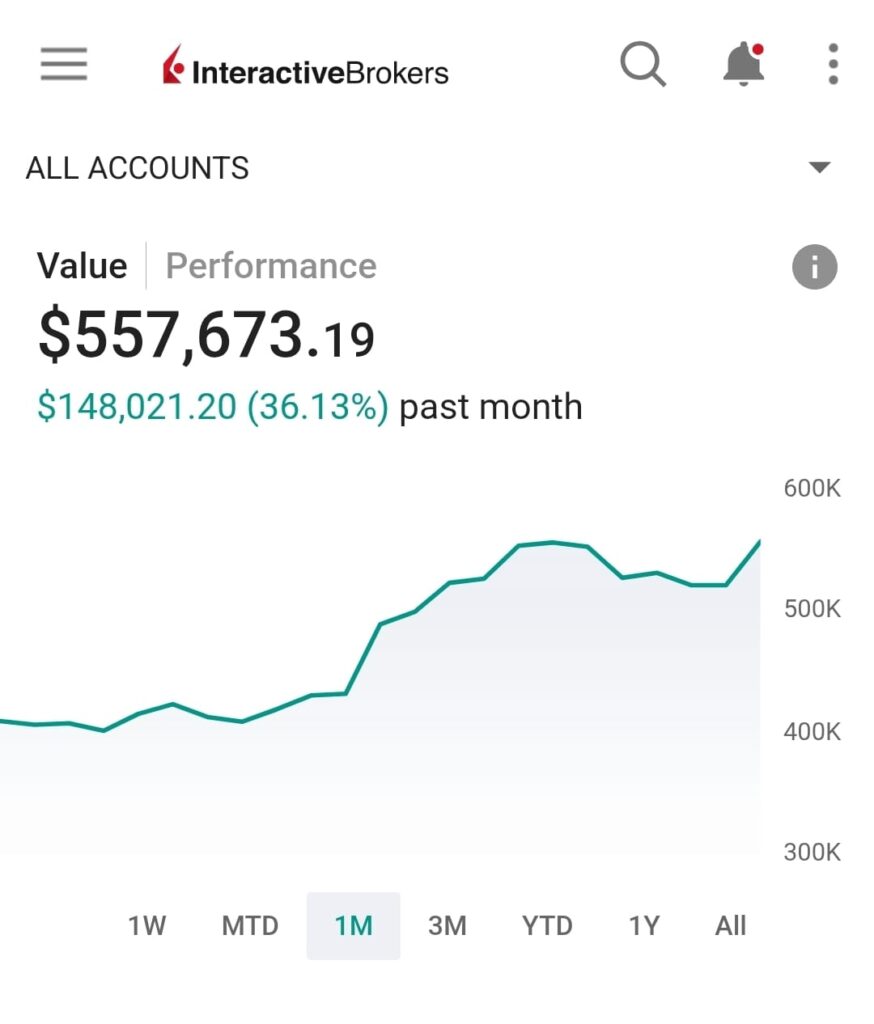
Task: Show the All time range
Action: tap(730, 925)
